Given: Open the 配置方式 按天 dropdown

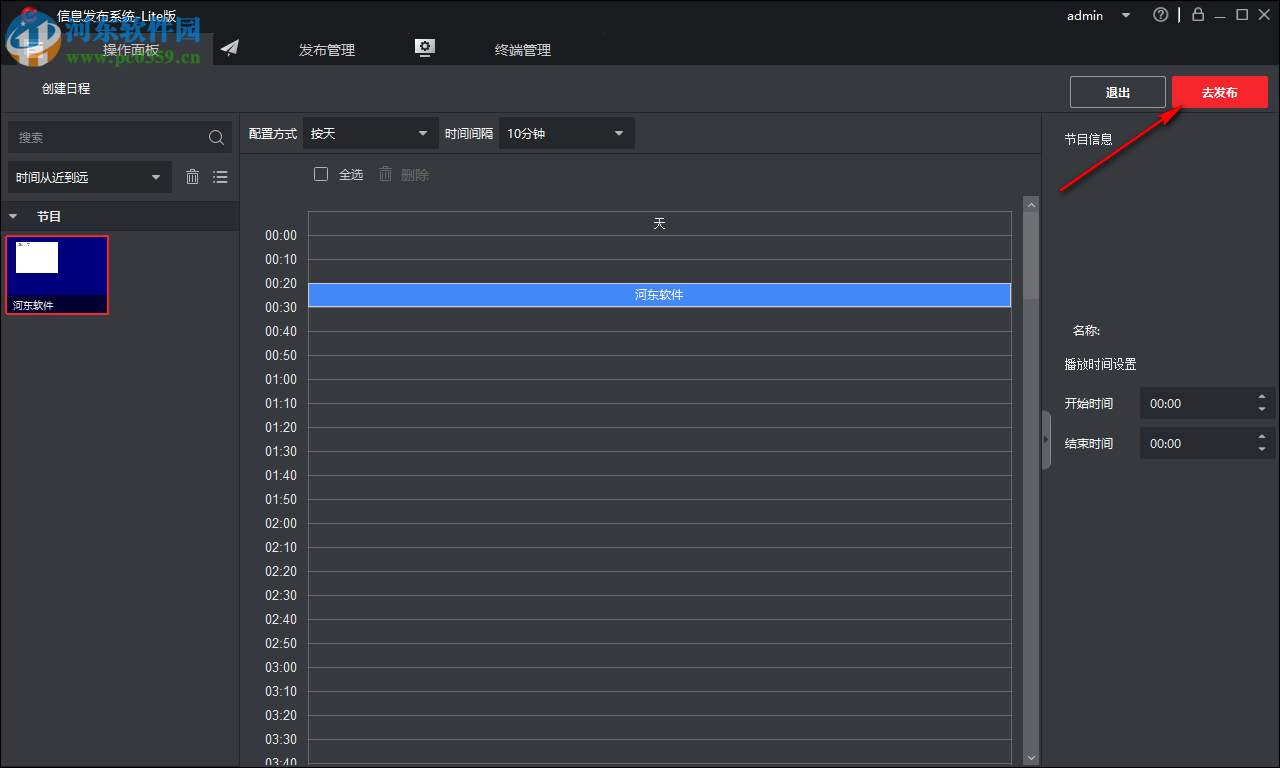Looking at the screenshot, I should (x=370, y=132).
